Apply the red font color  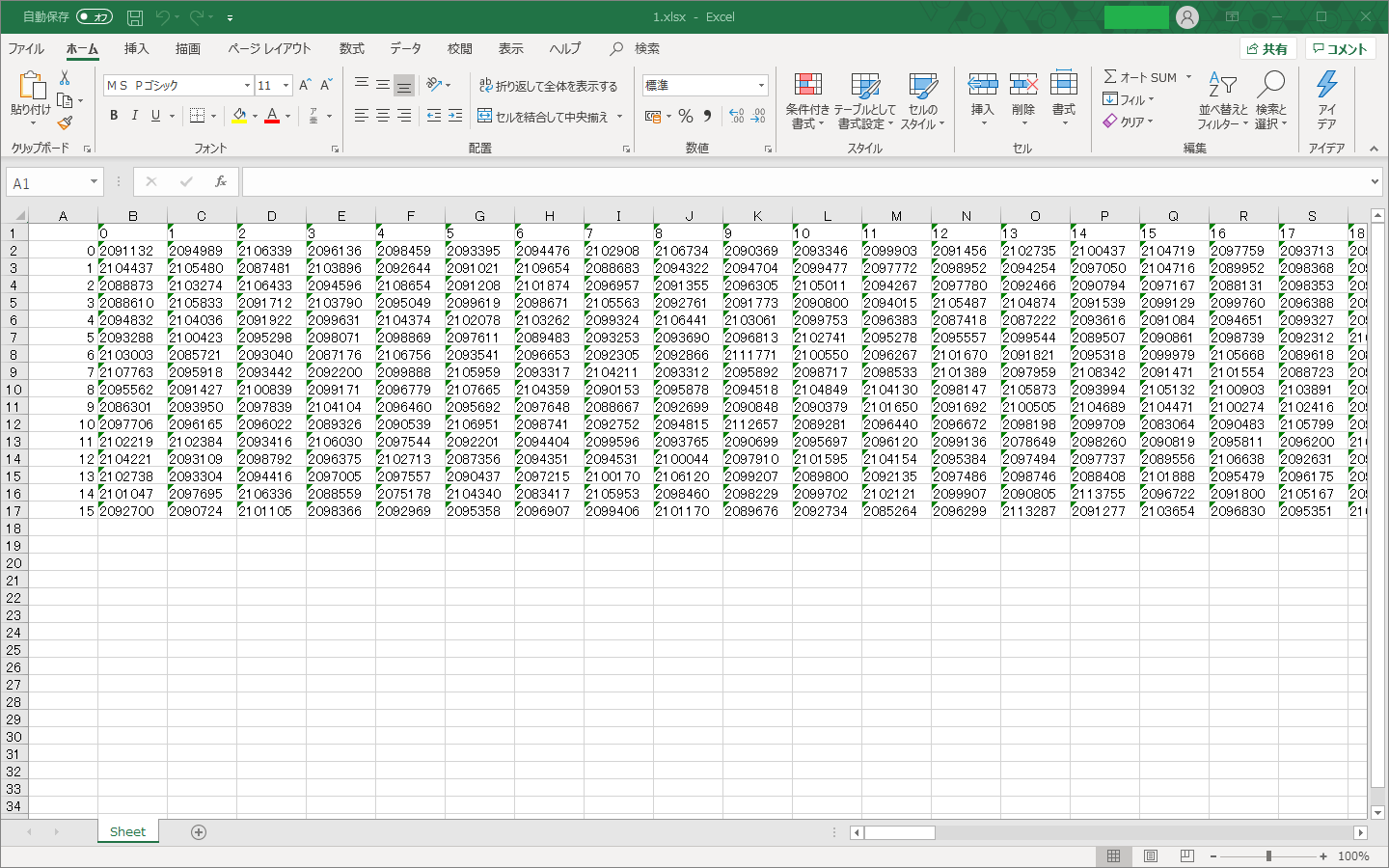[272, 116]
